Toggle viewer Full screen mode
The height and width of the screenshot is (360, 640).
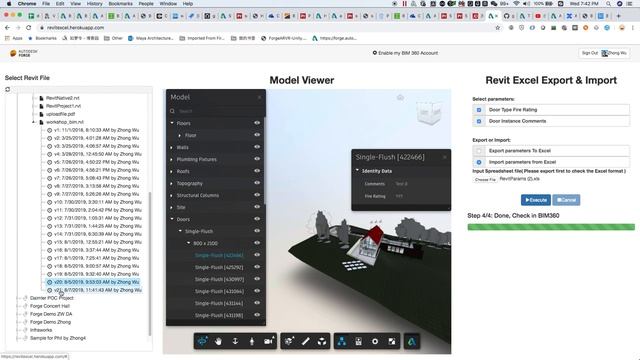pyautogui.click(x=392, y=341)
